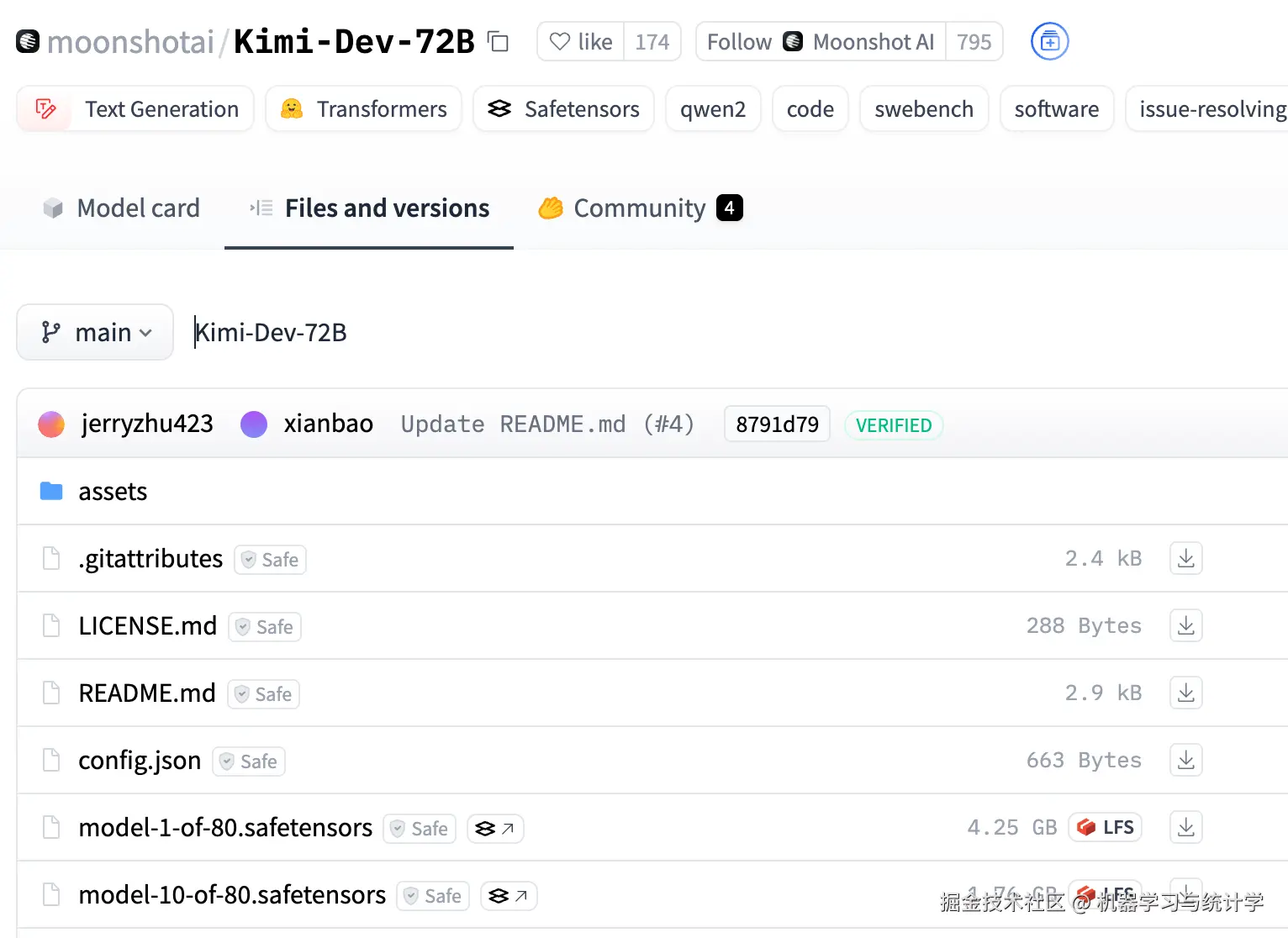Click the Kimi-Dev-72B breadcrumb path
Image resolution: width=1288 pixels, height=938 pixels.
[271, 332]
